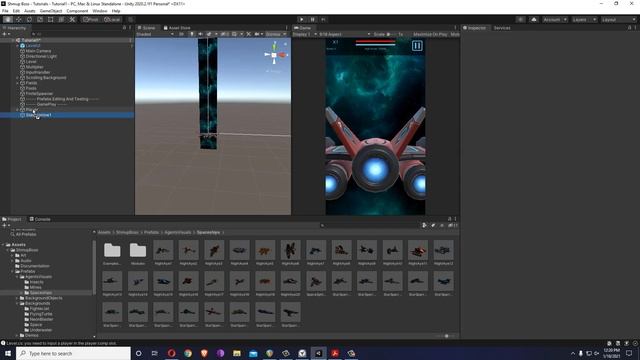Select the Rect transform tool

click(51, 19)
